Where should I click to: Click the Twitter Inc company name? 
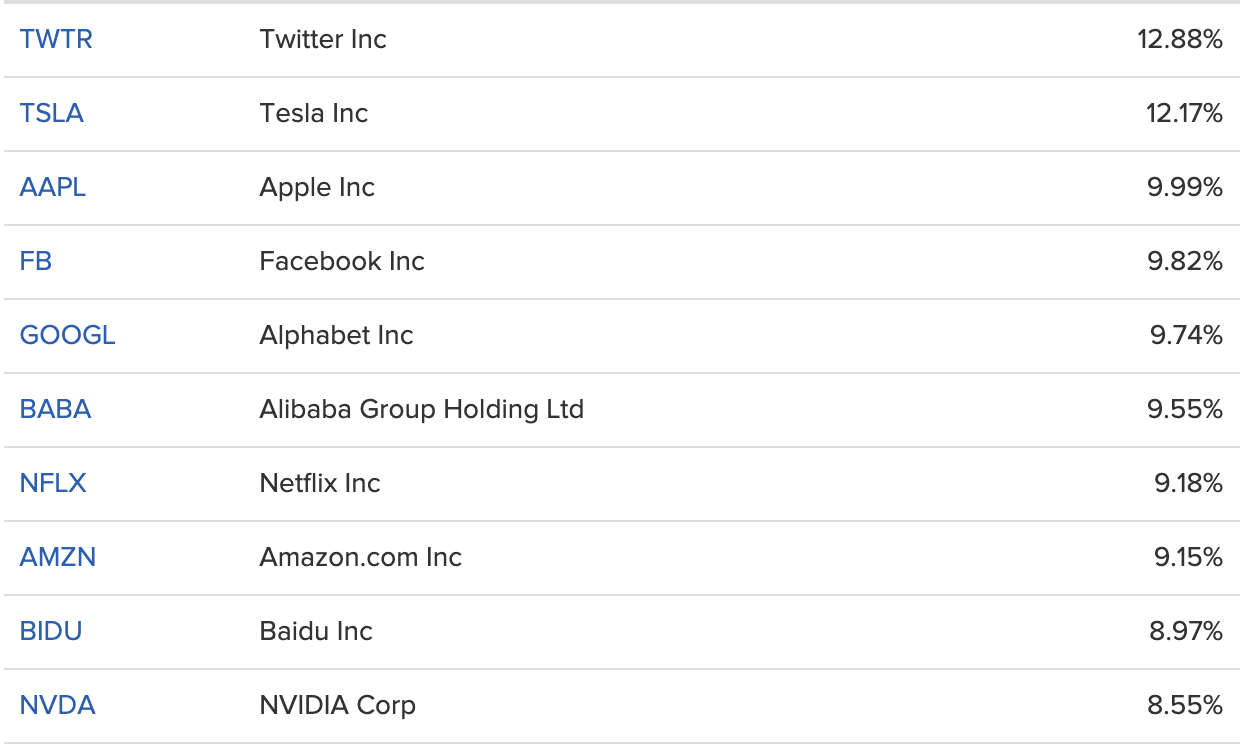click(323, 40)
